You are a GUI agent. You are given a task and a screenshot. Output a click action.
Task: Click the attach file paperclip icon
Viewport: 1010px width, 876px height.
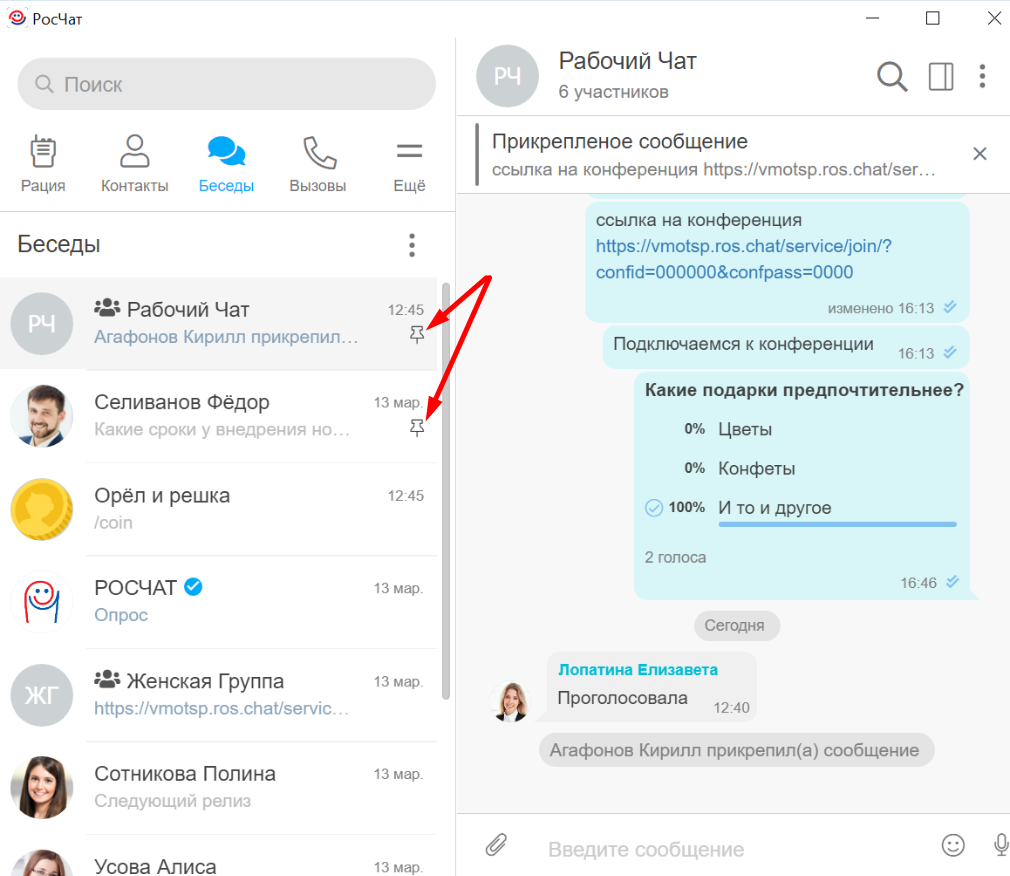[x=496, y=846]
